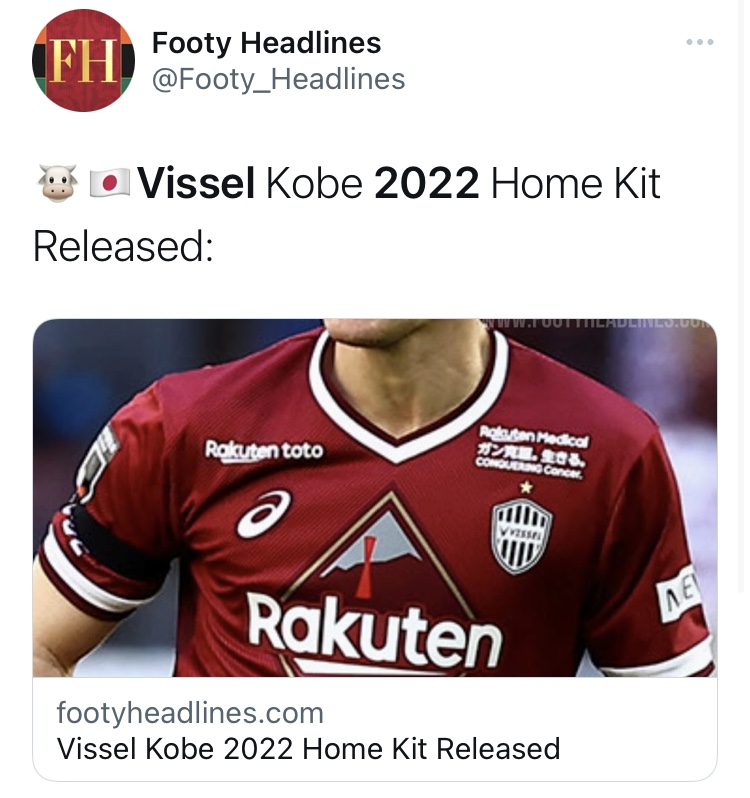Click the @Footy_Headlines handle
The image size is (750, 798).
278,79
